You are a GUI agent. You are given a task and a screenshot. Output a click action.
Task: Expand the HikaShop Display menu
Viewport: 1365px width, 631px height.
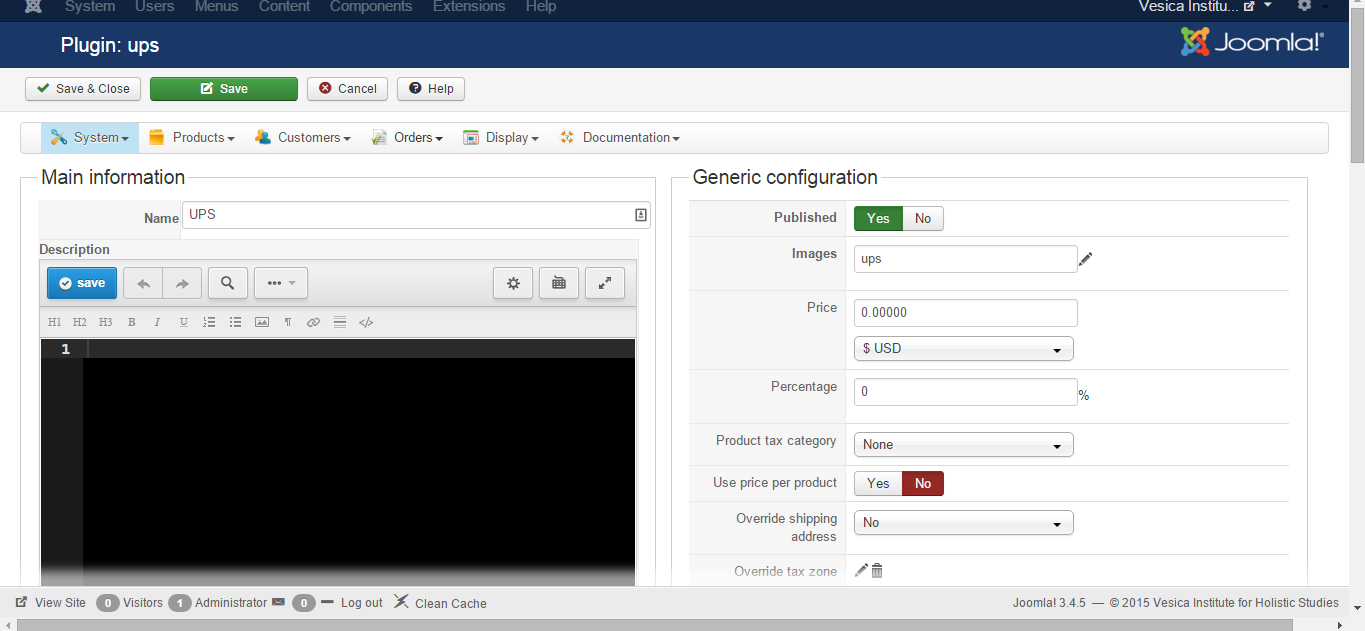coord(501,138)
